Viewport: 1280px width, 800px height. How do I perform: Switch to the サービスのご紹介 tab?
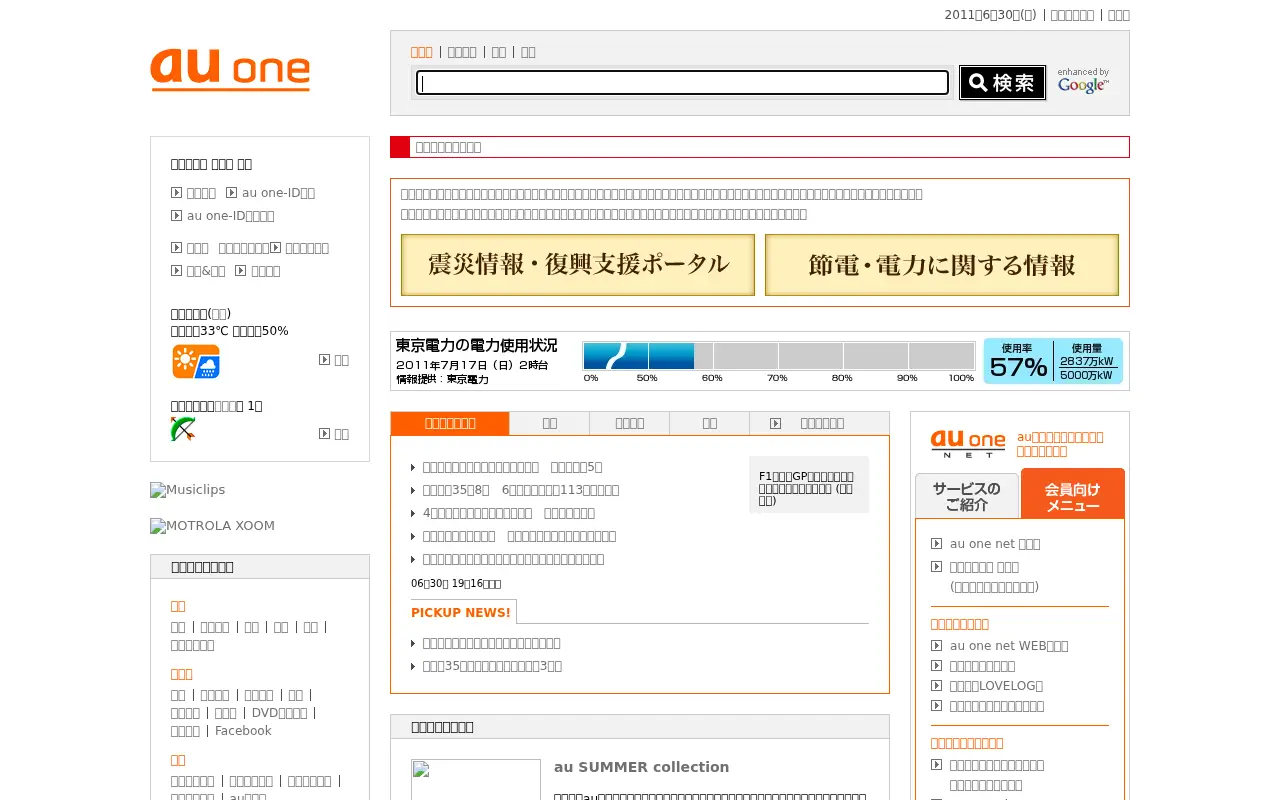[967, 496]
